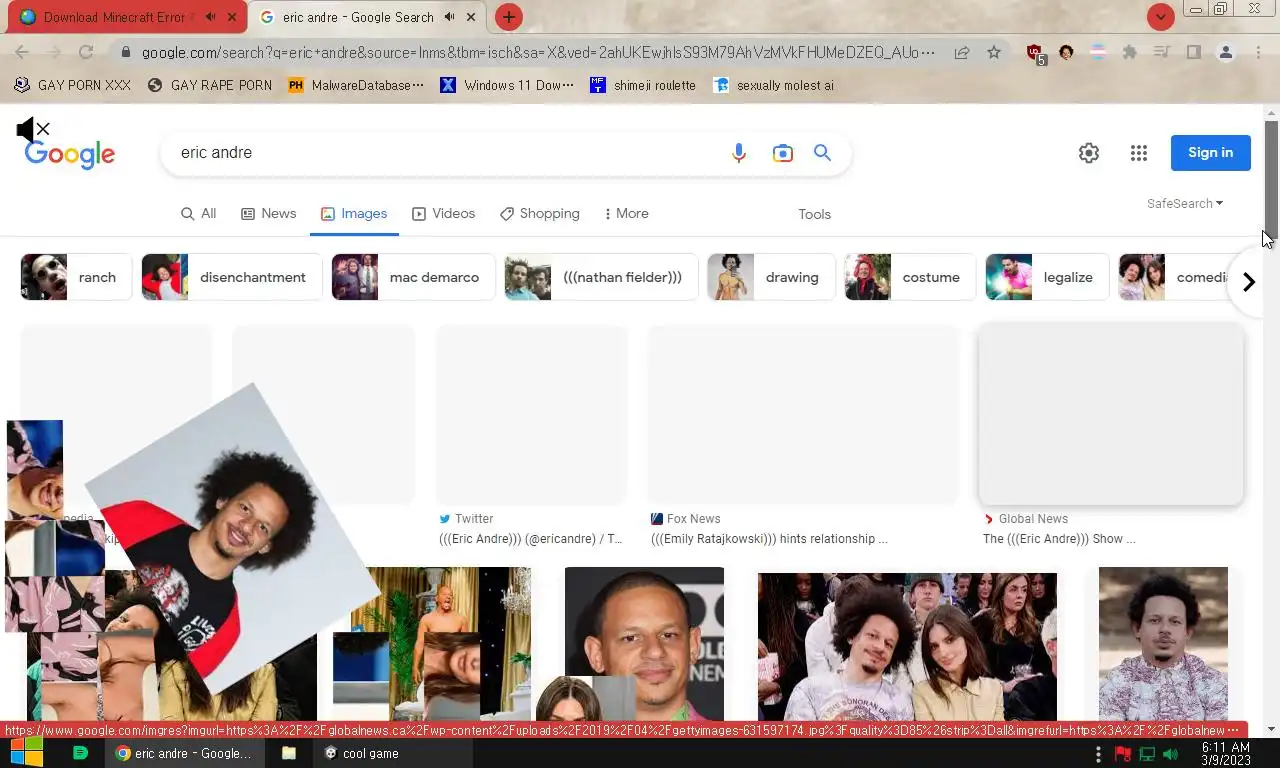Open the couple at basketball game thumbnail
The image size is (1280, 768).
(907, 646)
